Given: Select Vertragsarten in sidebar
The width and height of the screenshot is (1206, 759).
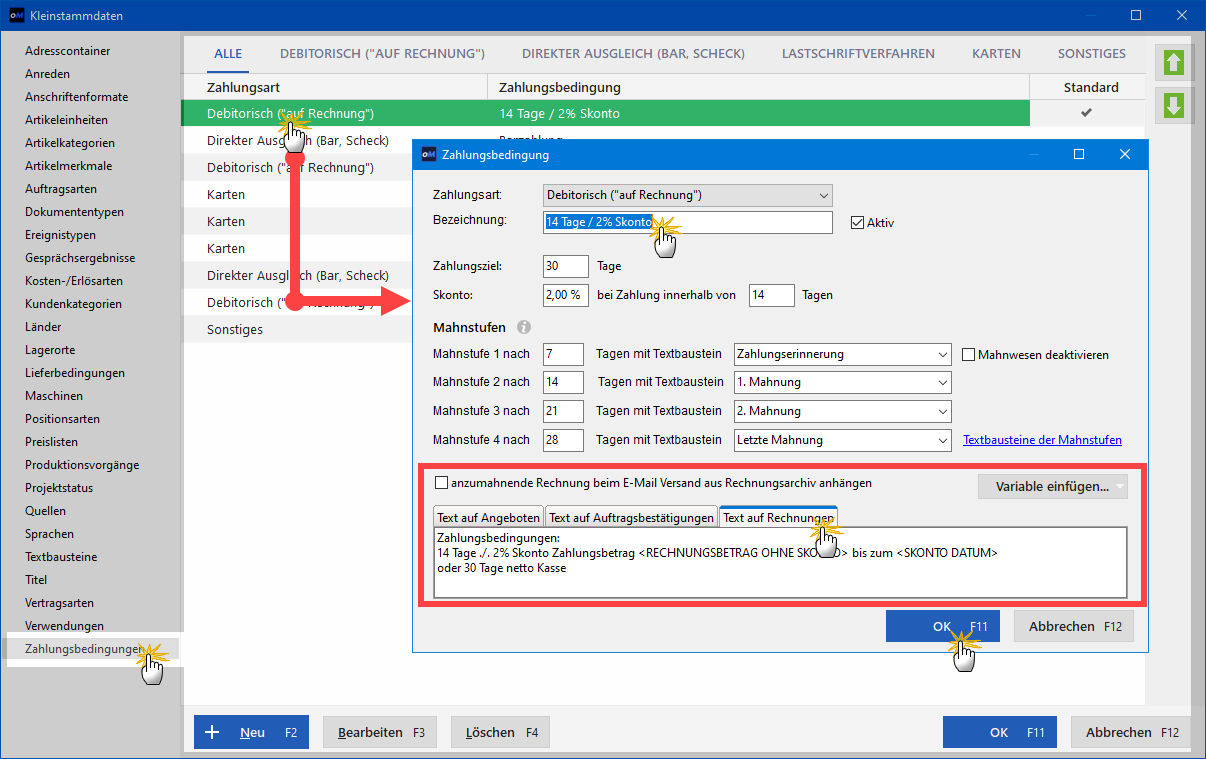Looking at the screenshot, I should tap(60, 603).
